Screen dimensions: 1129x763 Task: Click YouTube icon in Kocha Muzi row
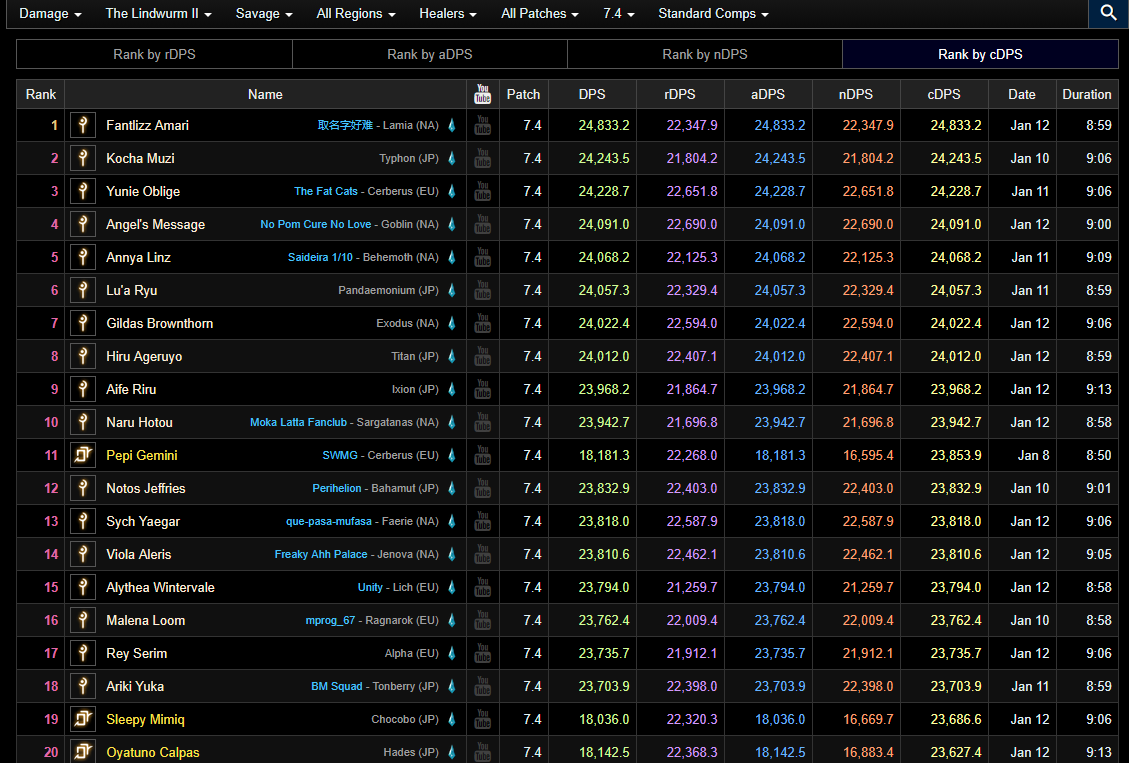[x=482, y=158]
